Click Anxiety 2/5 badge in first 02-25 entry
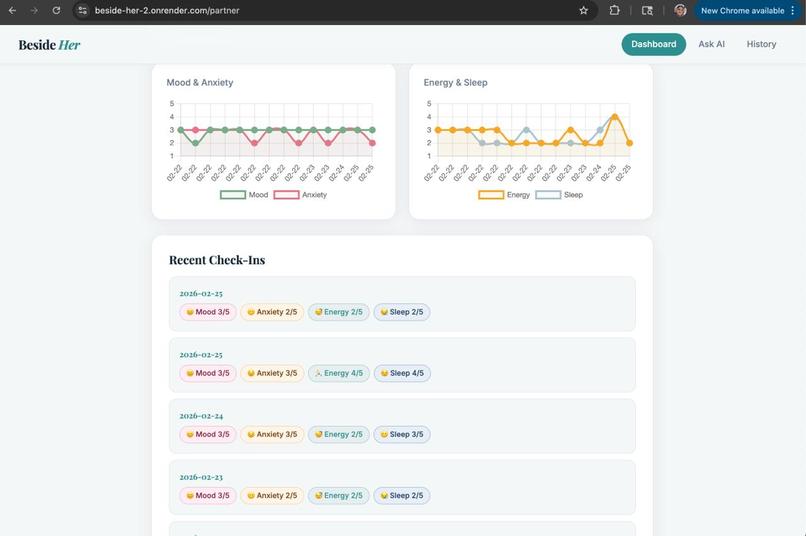This screenshot has width=806, height=536. pyautogui.click(x=272, y=312)
